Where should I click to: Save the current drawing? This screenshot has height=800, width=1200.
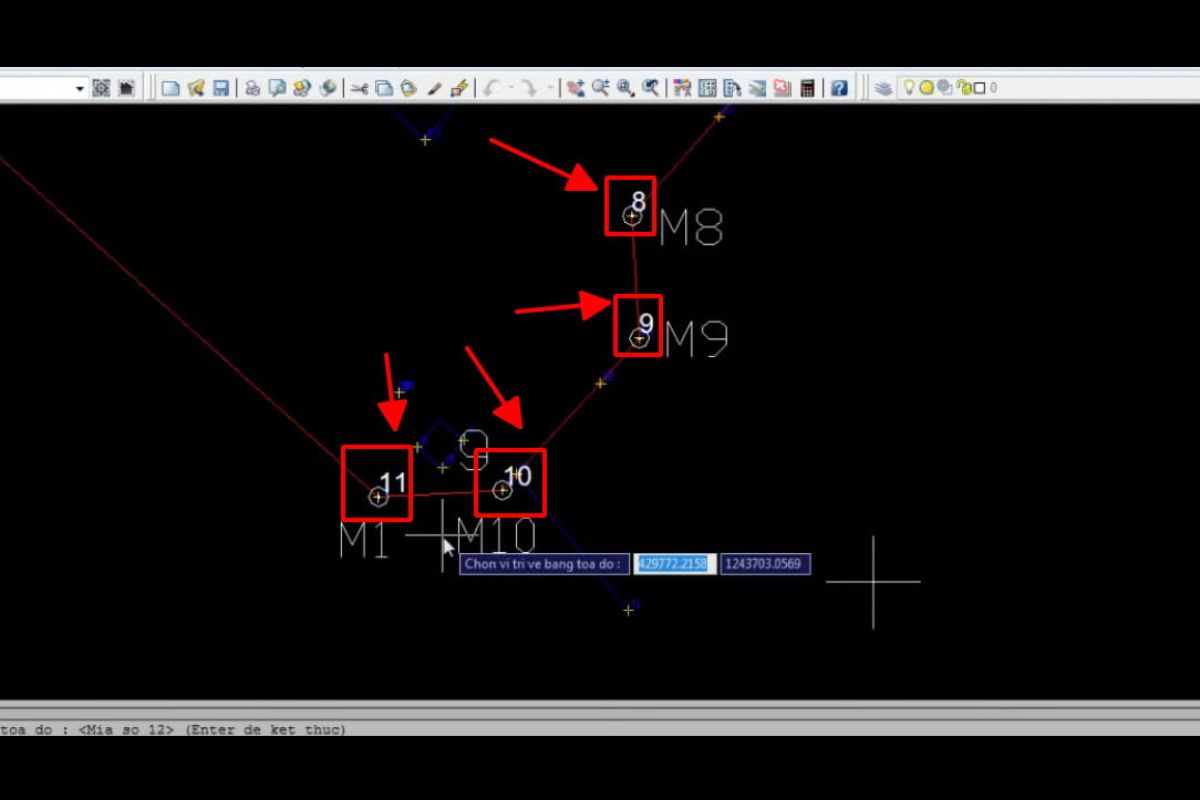pyautogui.click(x=221, y=87)
